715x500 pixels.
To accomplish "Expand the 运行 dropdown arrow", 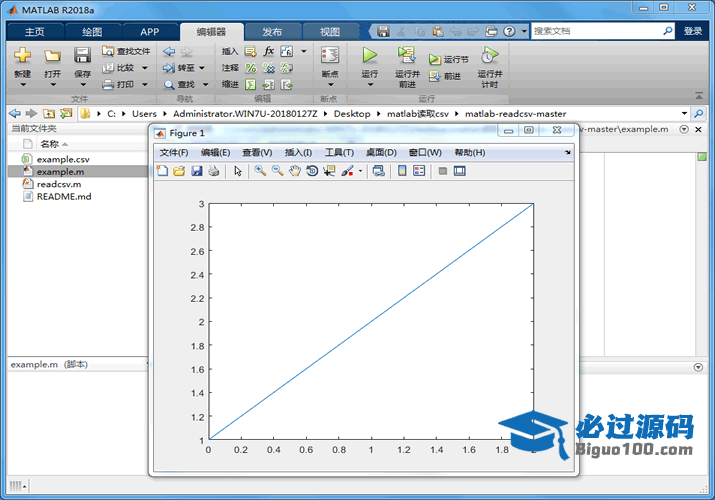I will tap(370, 84).
